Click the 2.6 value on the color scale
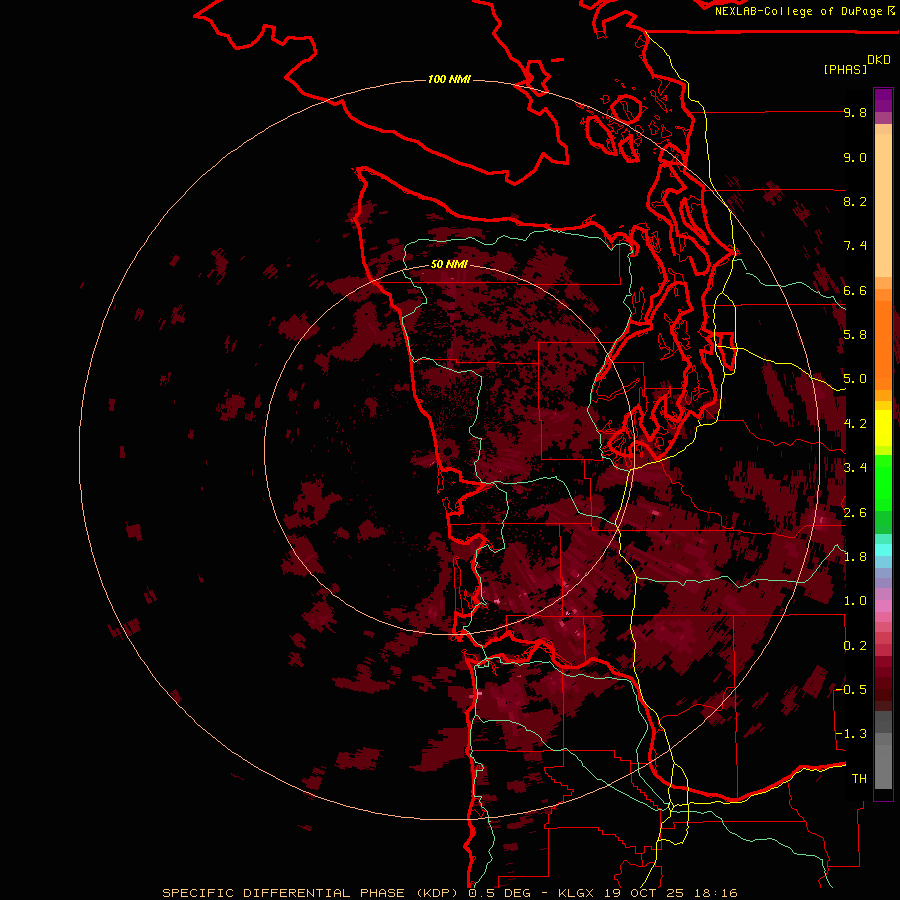The height and width of the screenshot is (900, 900). coord(855,513)
